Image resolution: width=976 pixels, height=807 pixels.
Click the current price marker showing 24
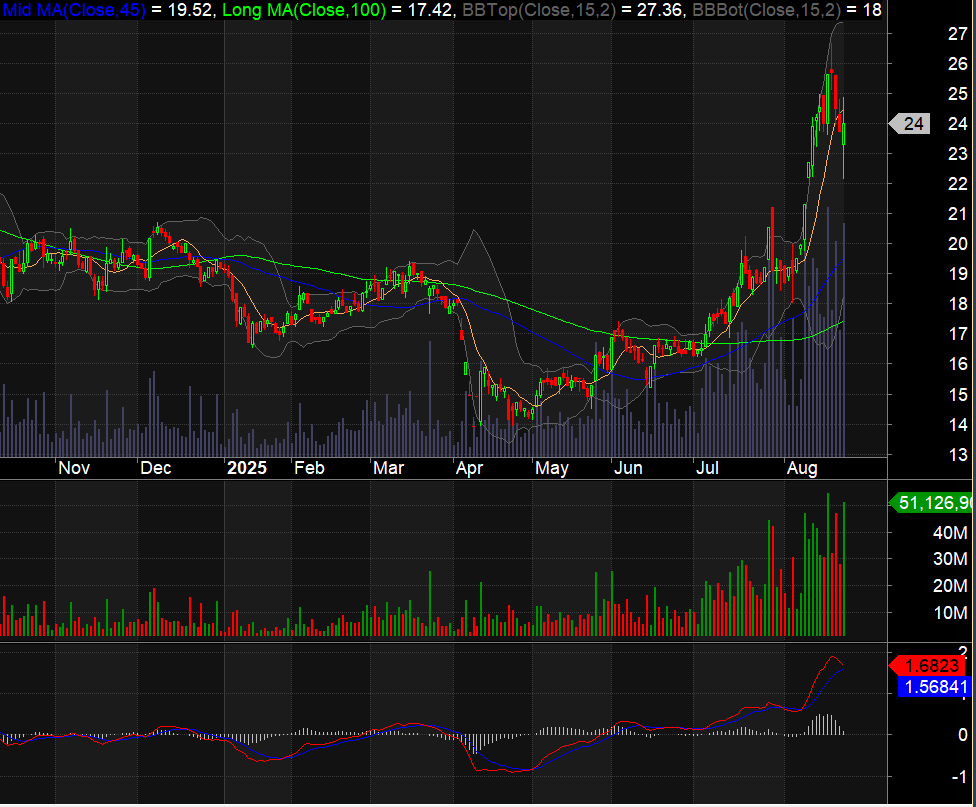click(913, 124)
